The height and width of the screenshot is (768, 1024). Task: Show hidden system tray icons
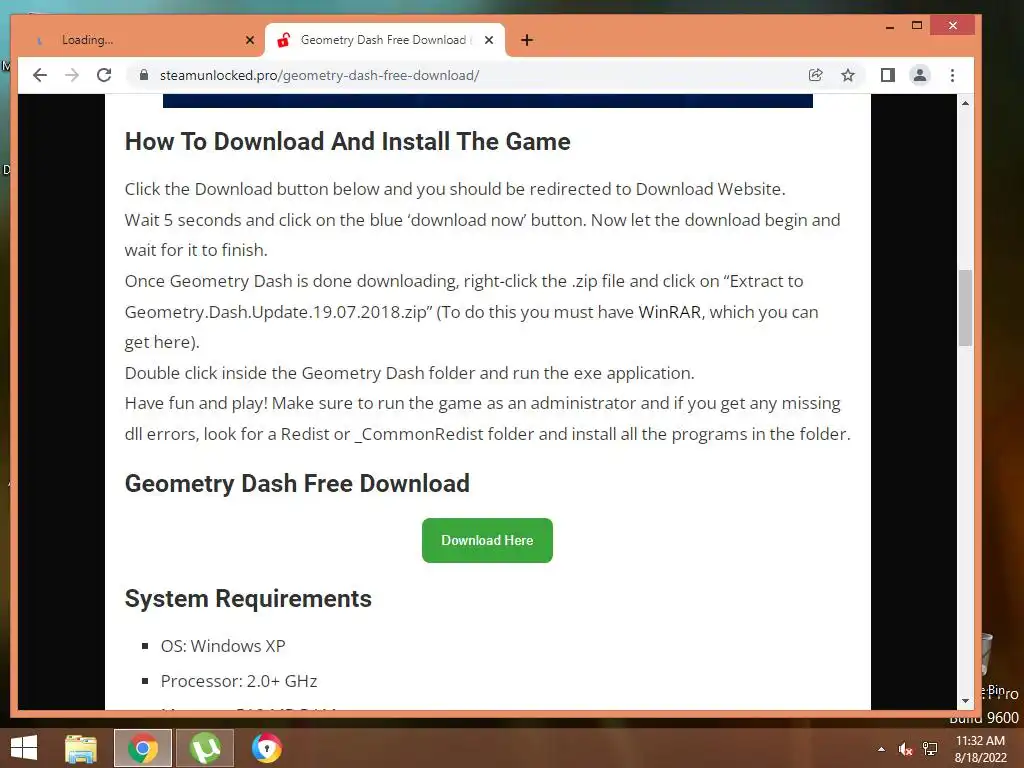[x=882, y=749]
